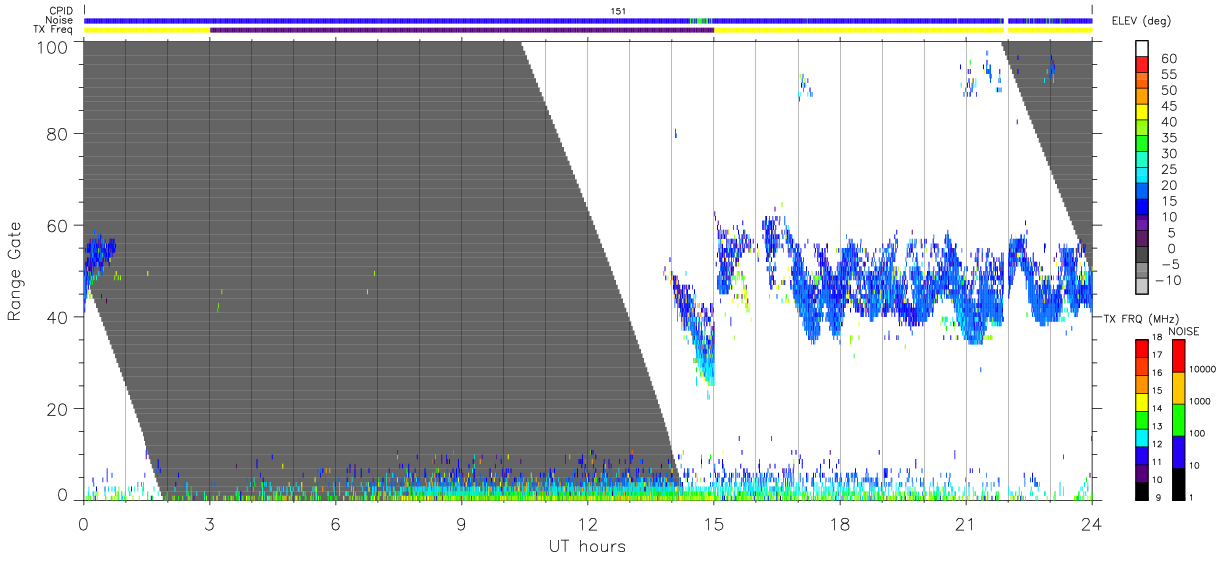
Task: Click x-axis tick label 24
Action: [x=1091, y=524]
